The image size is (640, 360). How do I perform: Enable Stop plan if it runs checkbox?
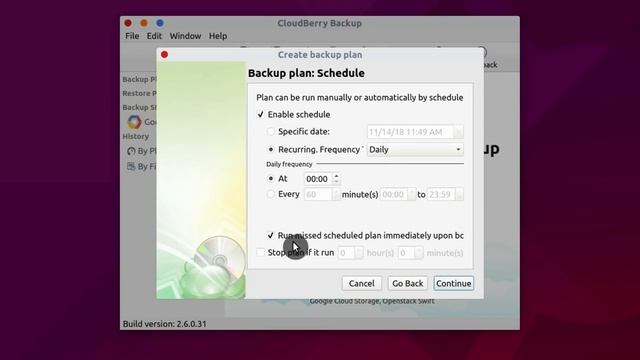[x=260, y=253]
